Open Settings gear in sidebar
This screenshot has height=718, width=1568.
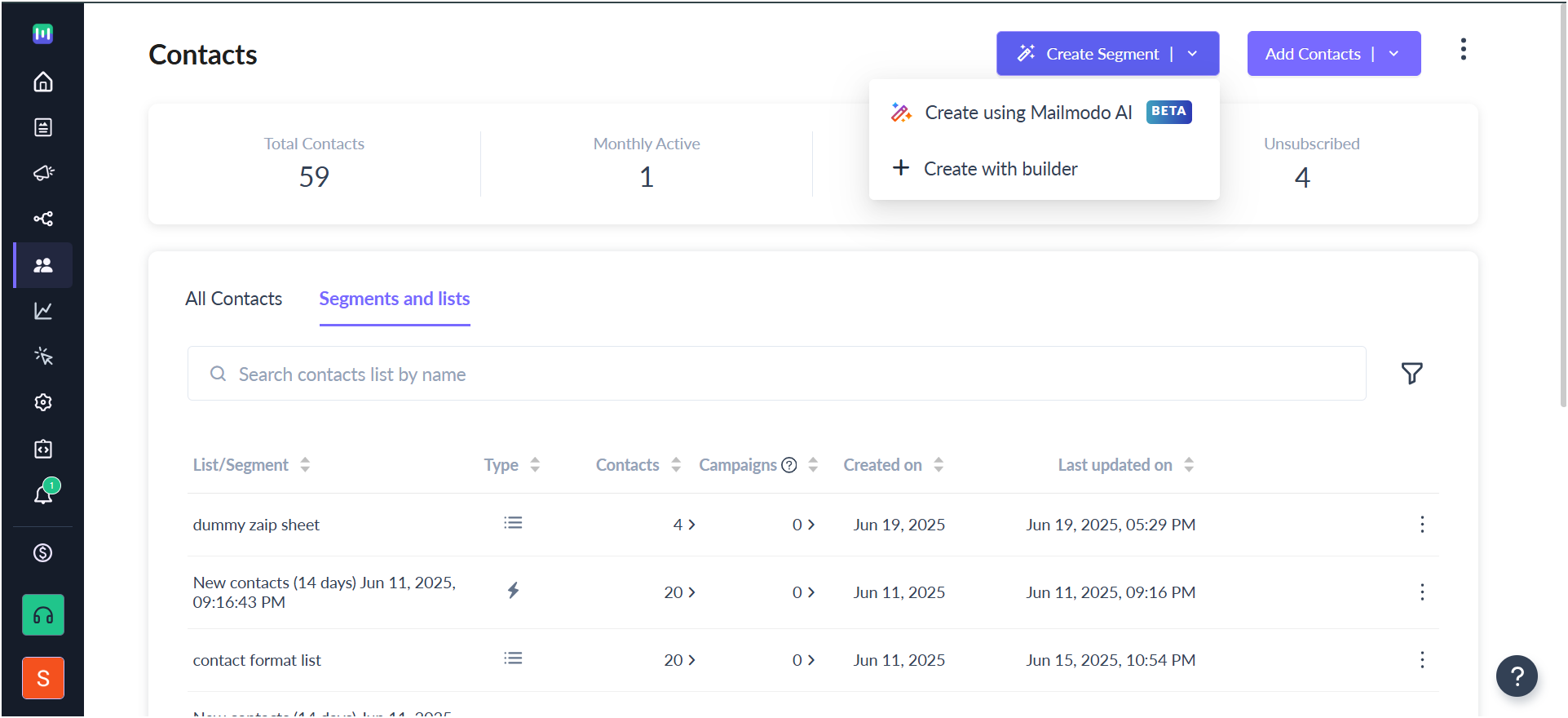(43, 402)
